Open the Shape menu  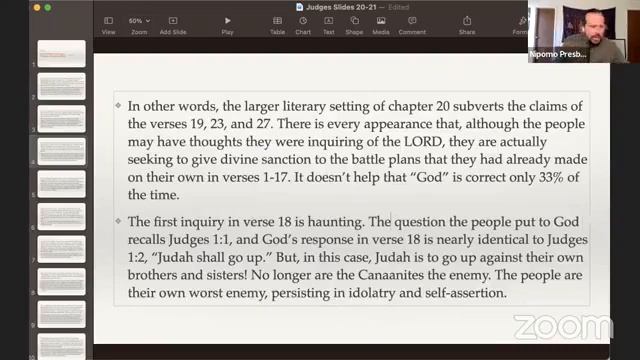[x=354, y=25]
